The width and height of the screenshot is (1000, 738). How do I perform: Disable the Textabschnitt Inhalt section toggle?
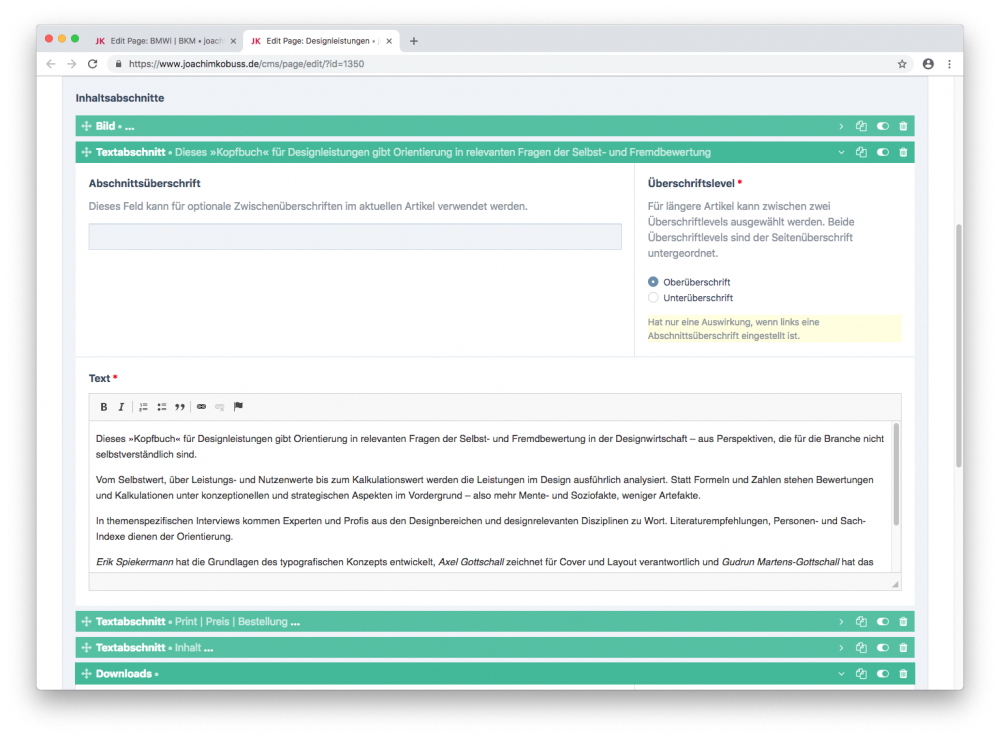coord(882,648)
